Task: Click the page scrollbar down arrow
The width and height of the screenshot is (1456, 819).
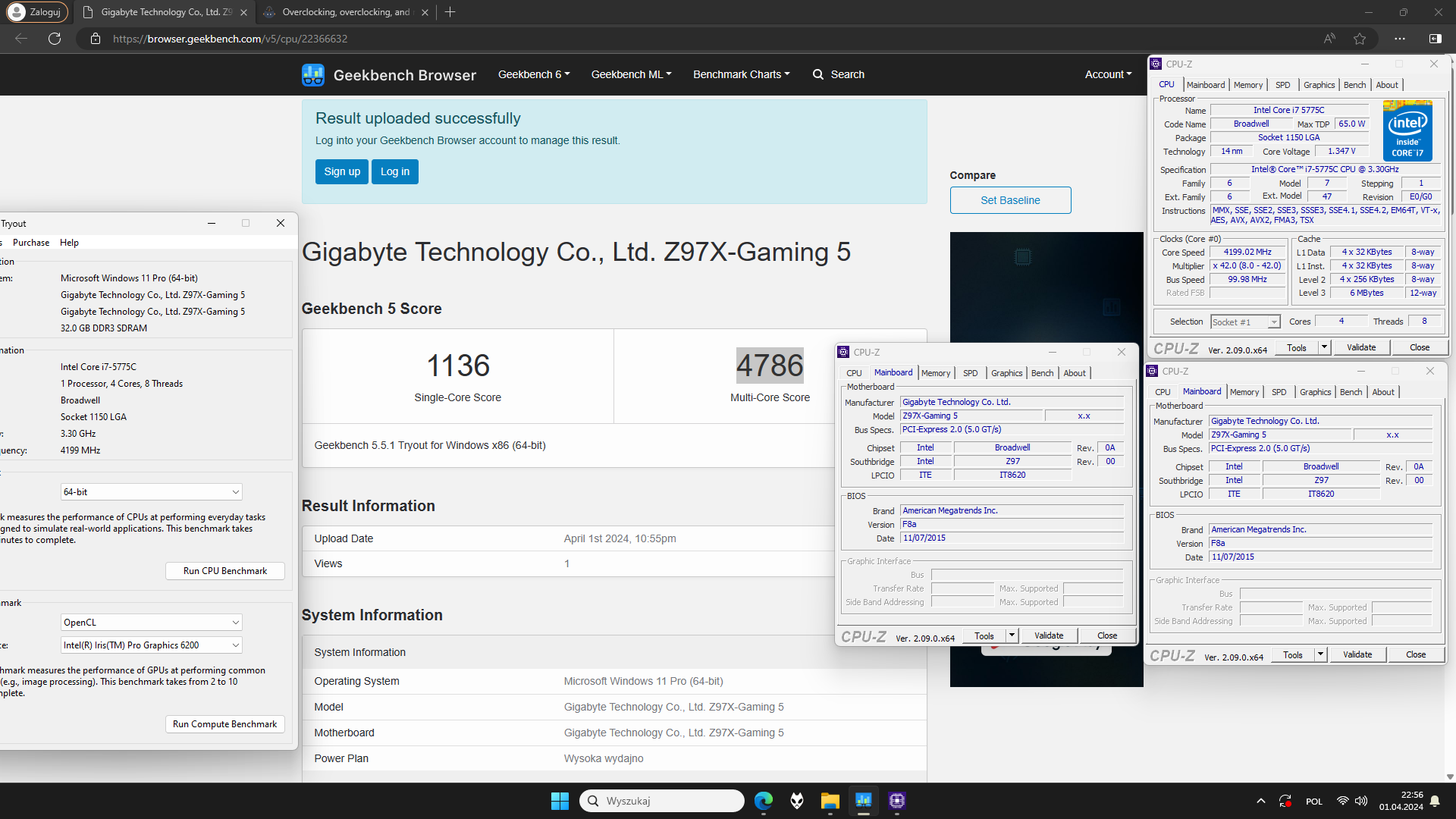Action: 1450,777
